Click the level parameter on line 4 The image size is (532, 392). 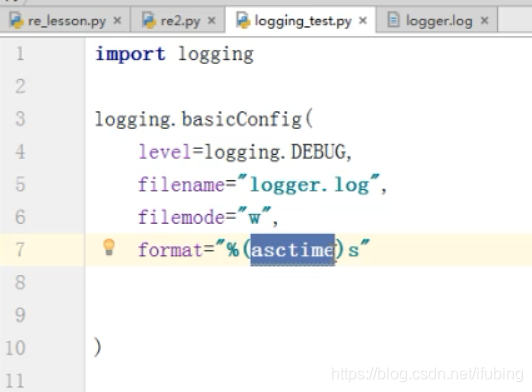tap(165, 151)
